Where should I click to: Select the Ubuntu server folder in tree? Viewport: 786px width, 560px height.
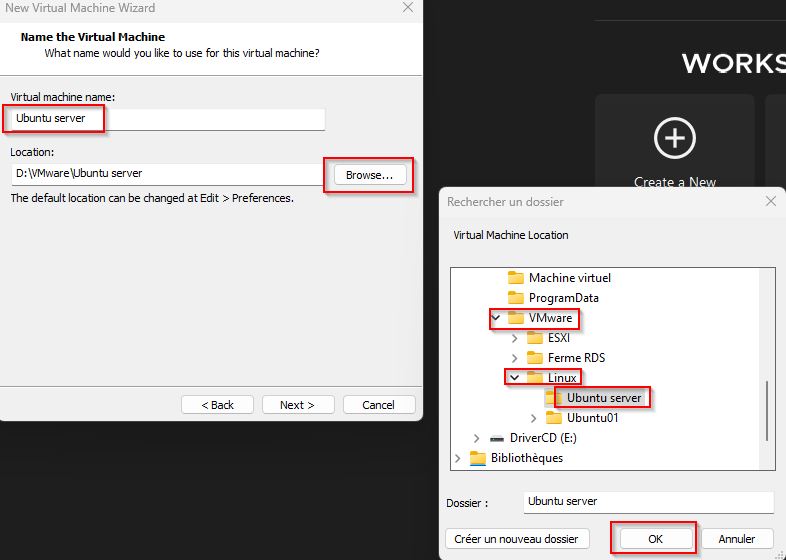(x=604, y=398)
